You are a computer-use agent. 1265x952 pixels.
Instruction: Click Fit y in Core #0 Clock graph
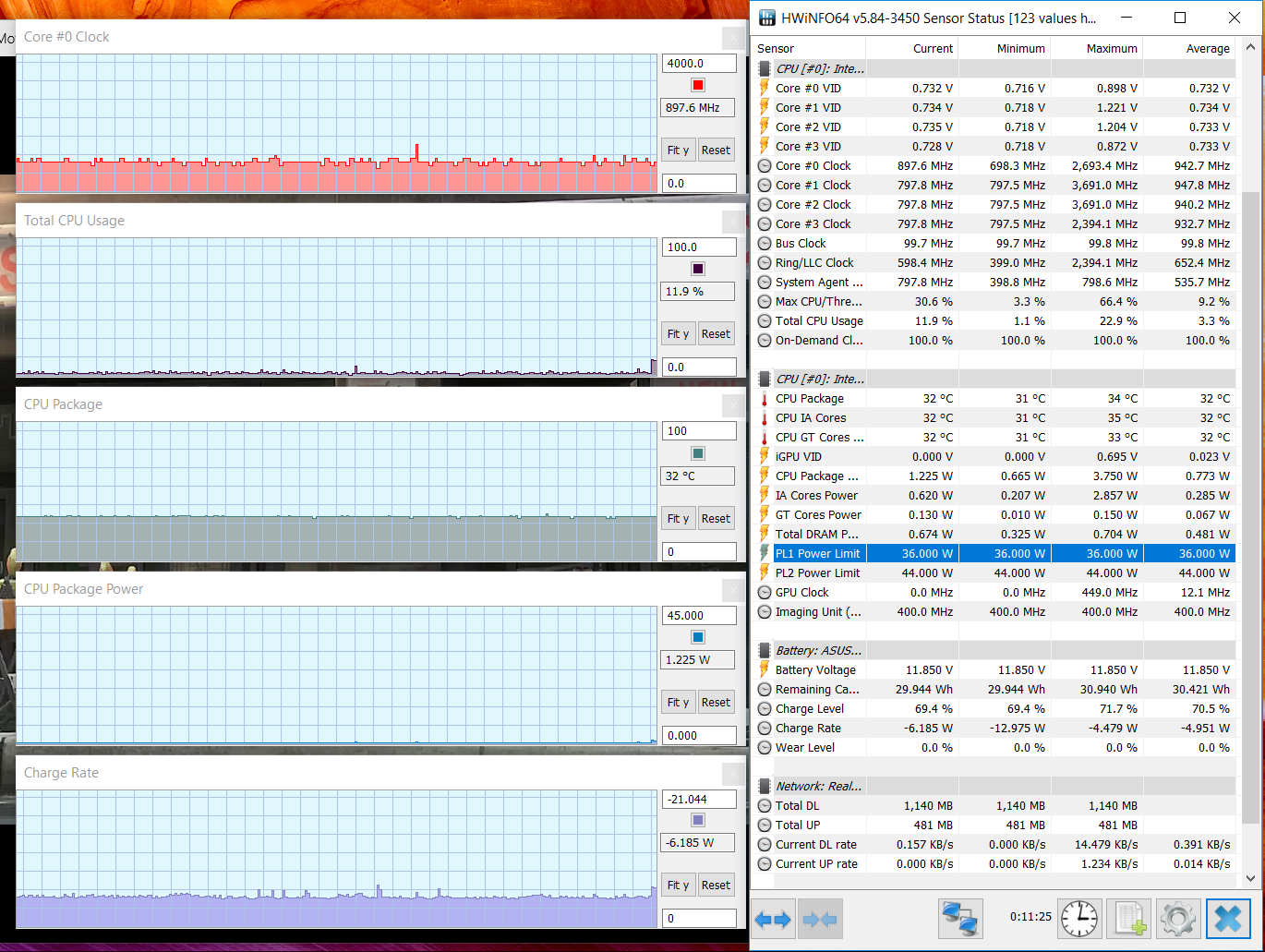(679, 151)
